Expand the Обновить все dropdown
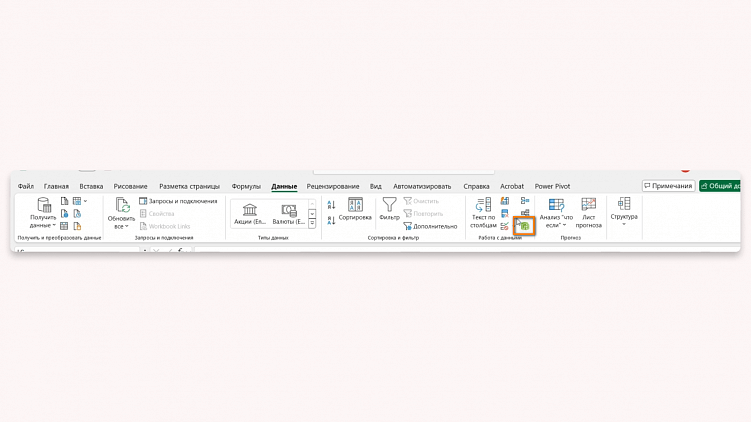Viewport: 751px width, 422px height. pos(121,213)
